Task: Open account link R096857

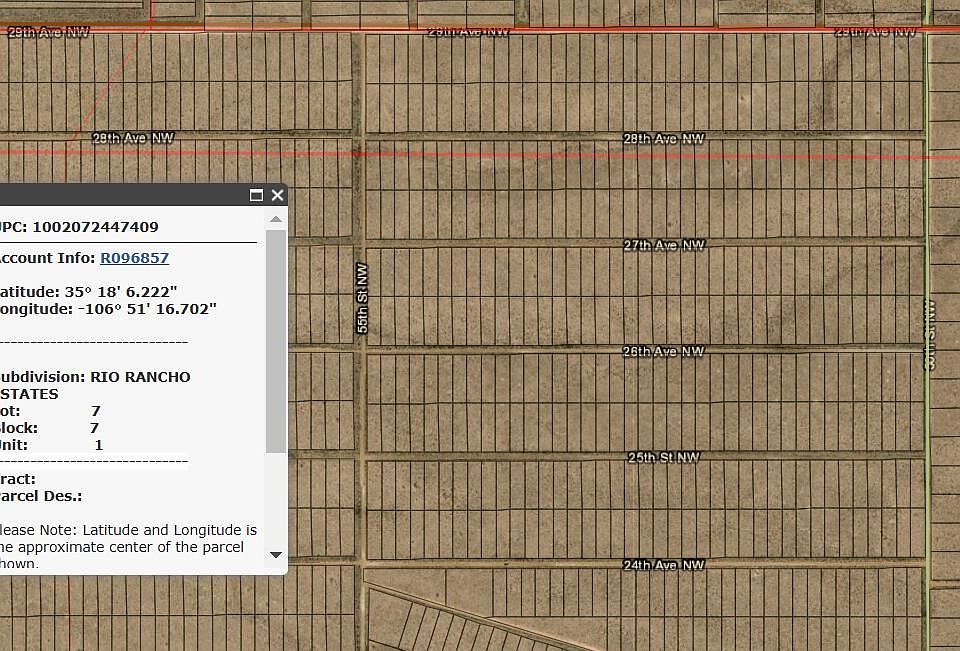Action: [135, 258]
